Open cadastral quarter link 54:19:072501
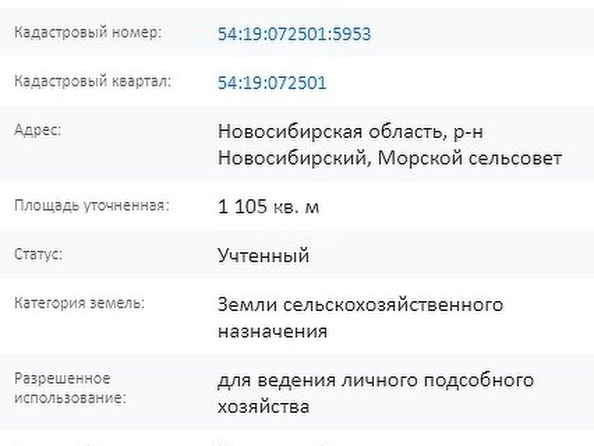594x446 pixels. (x=272, y=83)
